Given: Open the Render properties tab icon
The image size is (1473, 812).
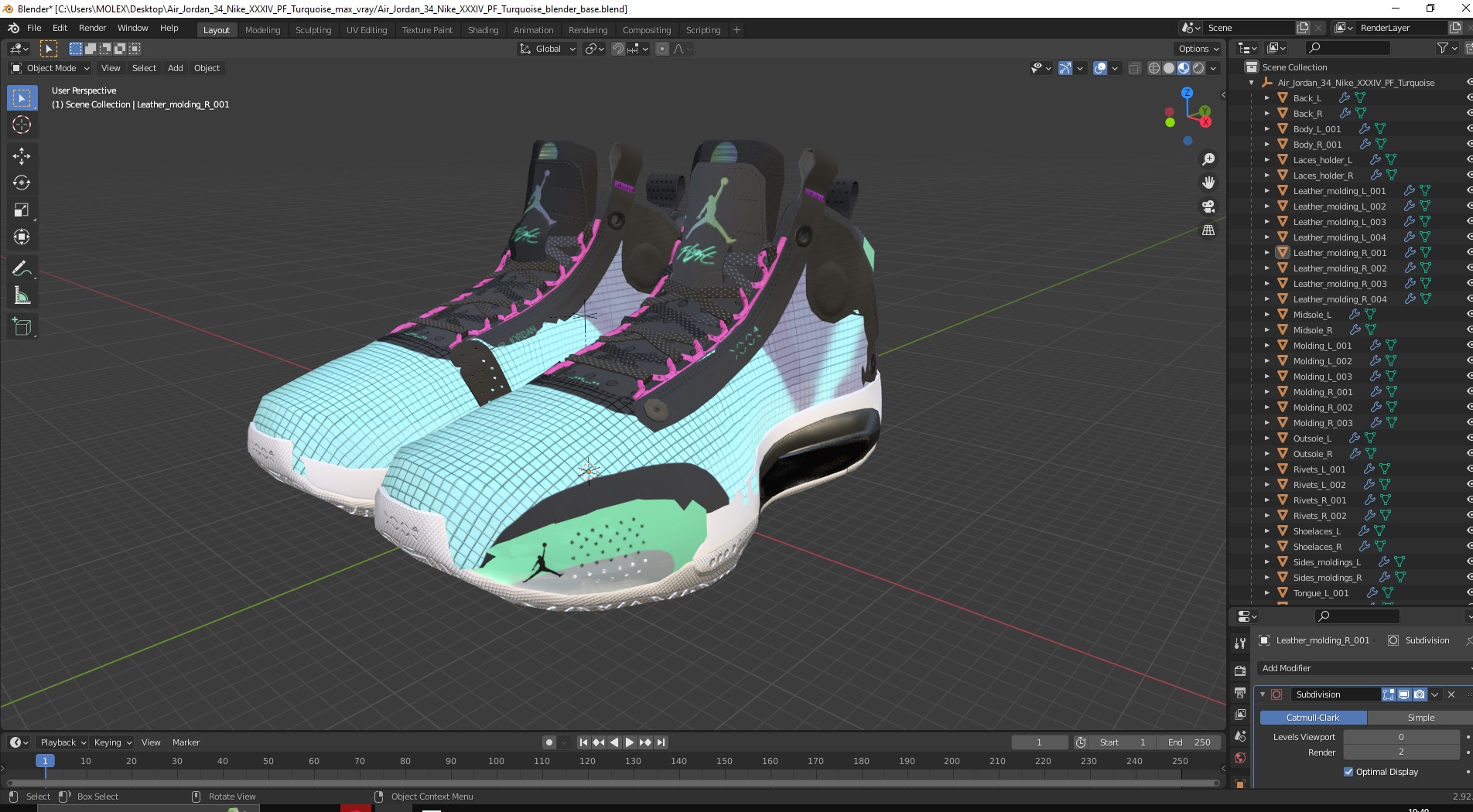Looking at the screenshot, I should [1240, 670].
